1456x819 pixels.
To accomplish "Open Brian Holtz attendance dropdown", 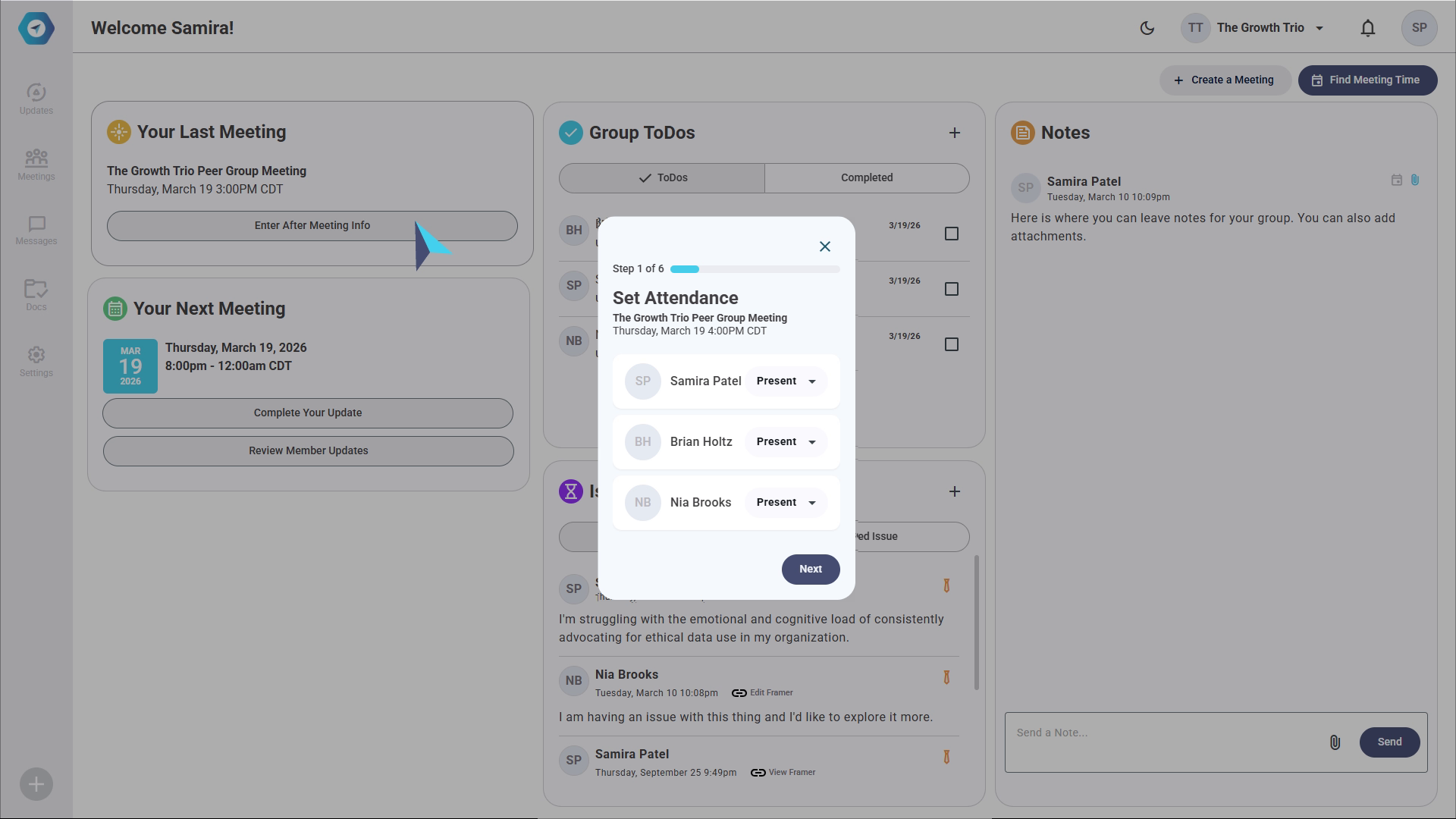I will pyautogui.click(x=786, y=442).
